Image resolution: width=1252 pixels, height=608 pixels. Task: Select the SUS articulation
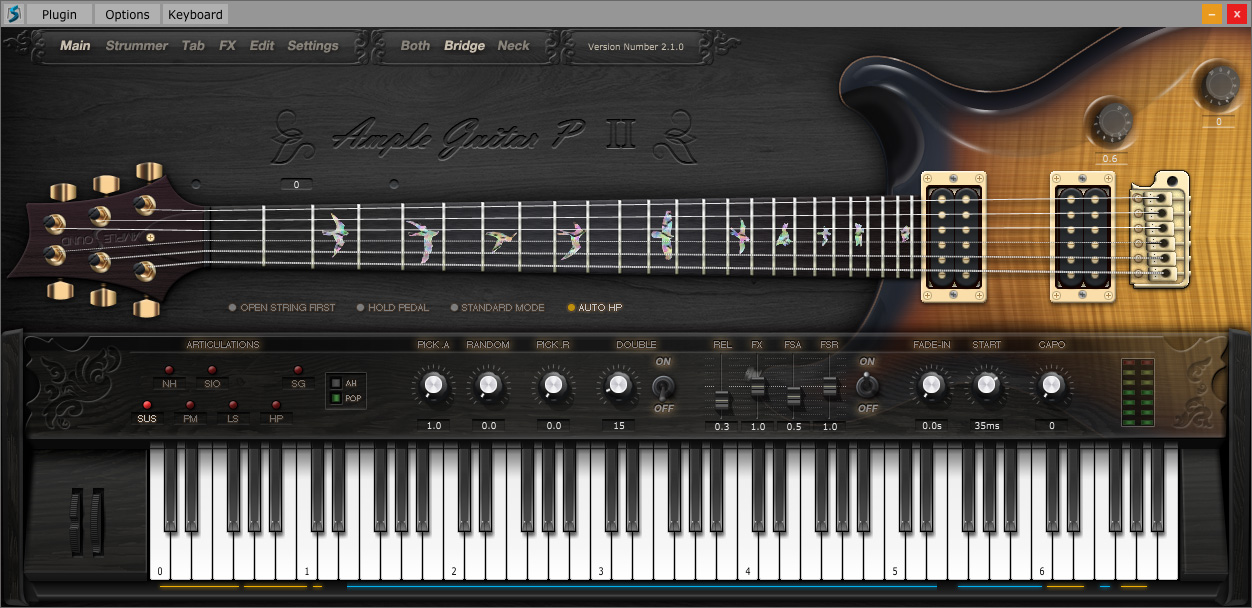(x=148, y=412)
